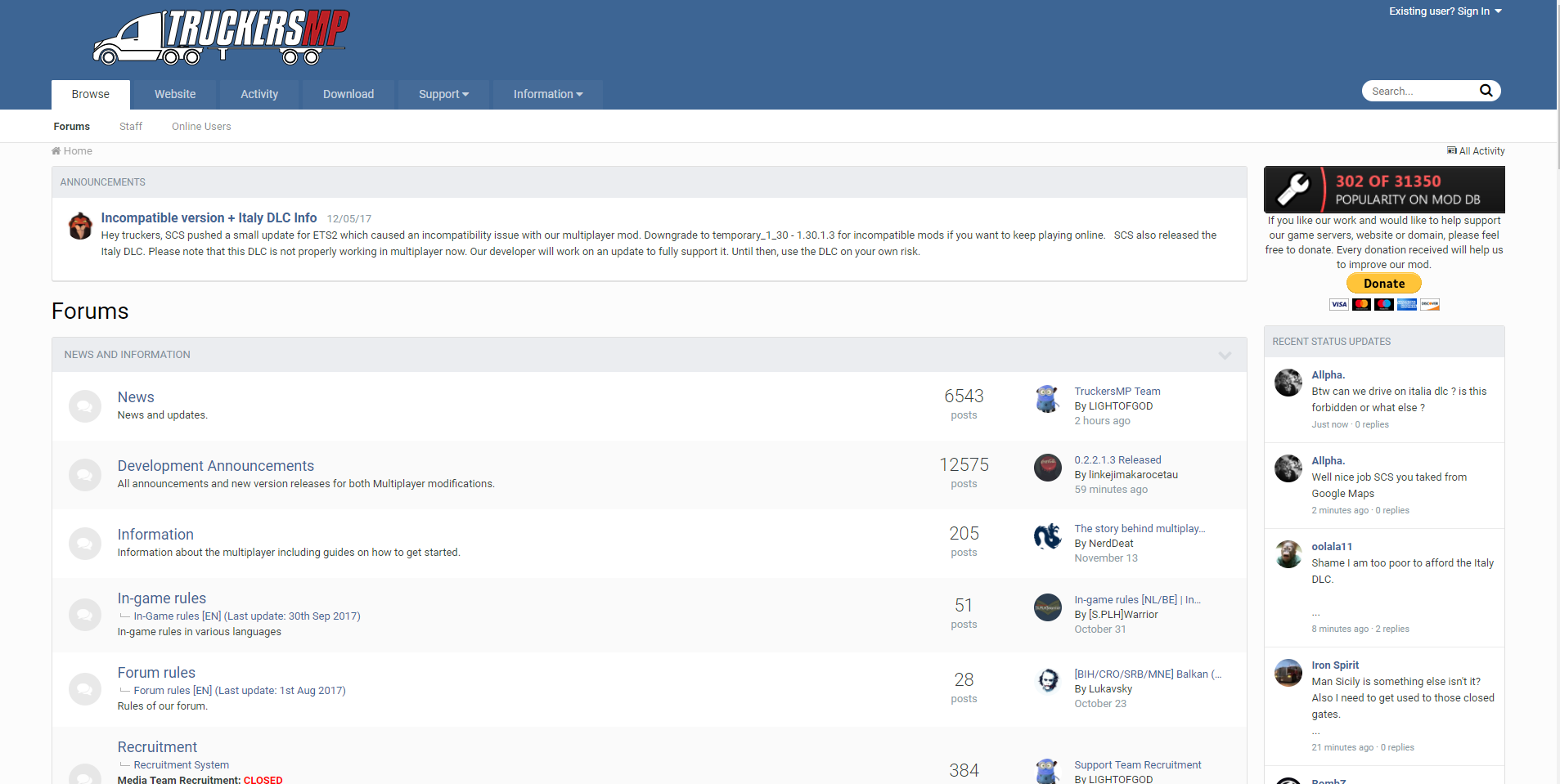
Task: Open the Support dropdown menu
Action: pos(443,95)
